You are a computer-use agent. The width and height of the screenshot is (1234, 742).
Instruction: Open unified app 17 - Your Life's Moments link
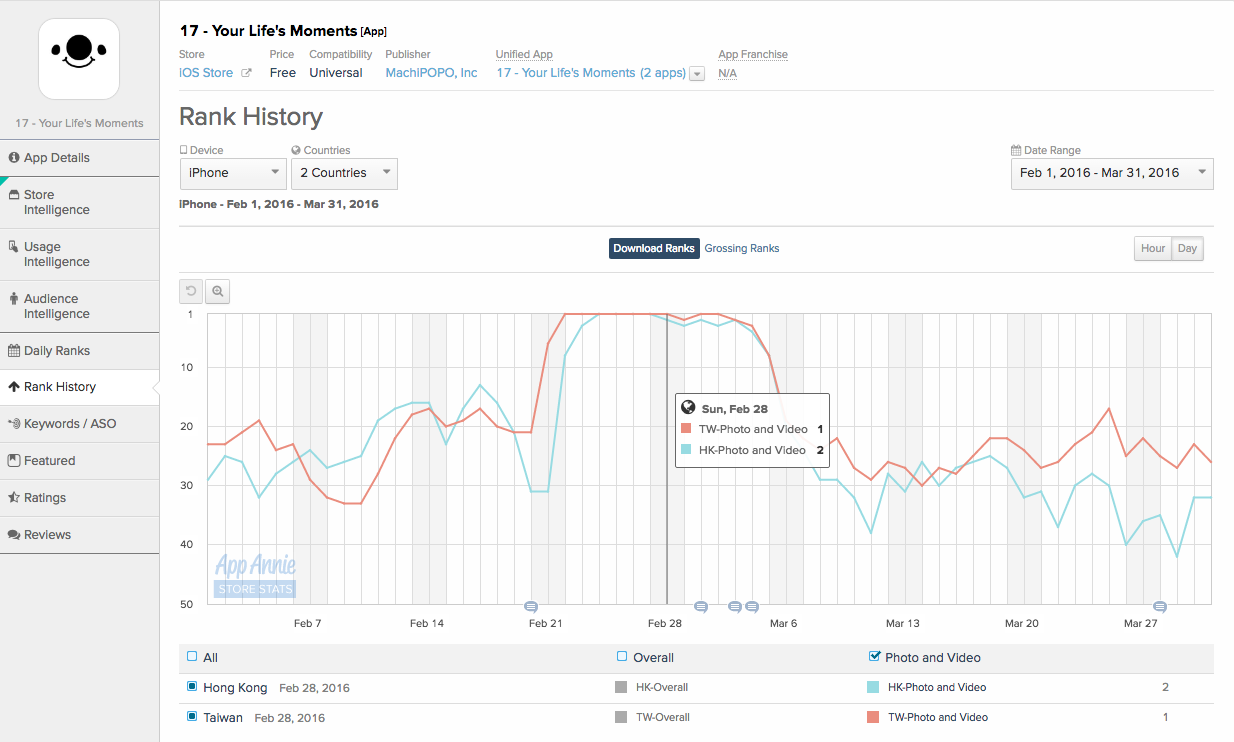pyautogui.click(x=592, y=73)
